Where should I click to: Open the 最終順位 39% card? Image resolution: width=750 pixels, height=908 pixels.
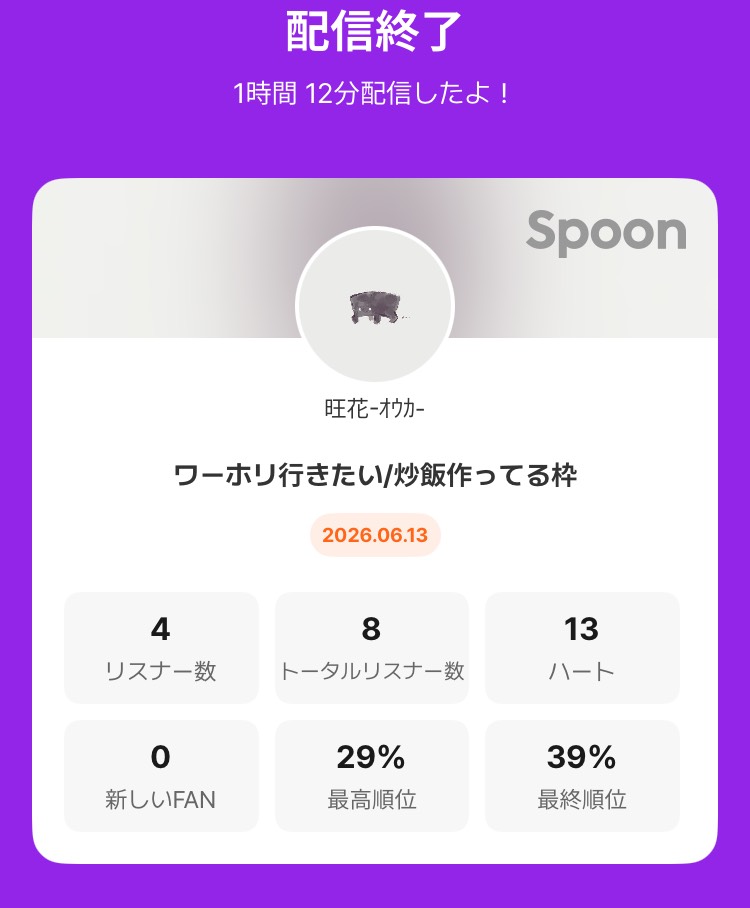coord(582,776)
